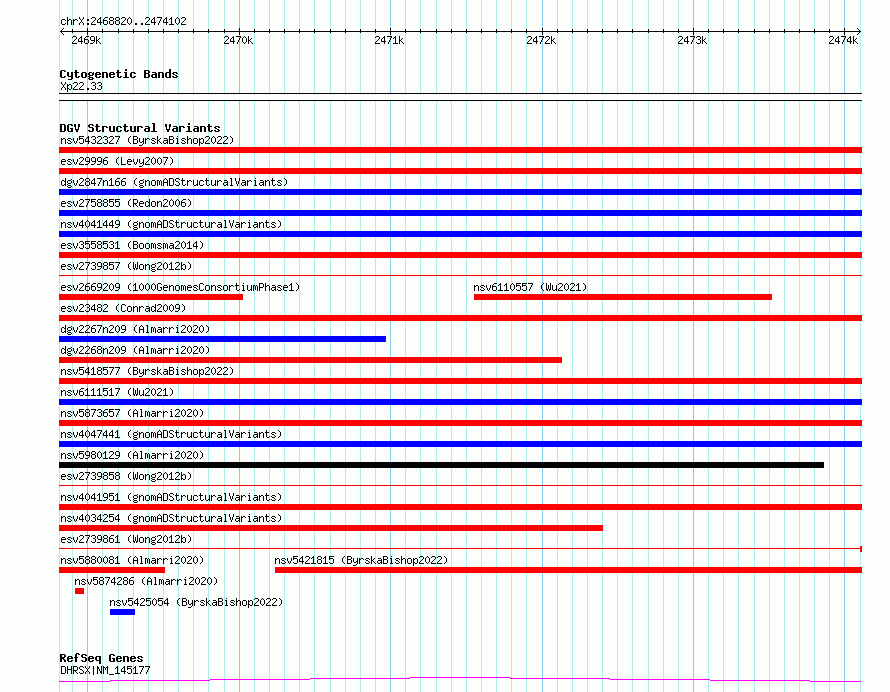Select the Xp22.33 band label

(81, 86)
